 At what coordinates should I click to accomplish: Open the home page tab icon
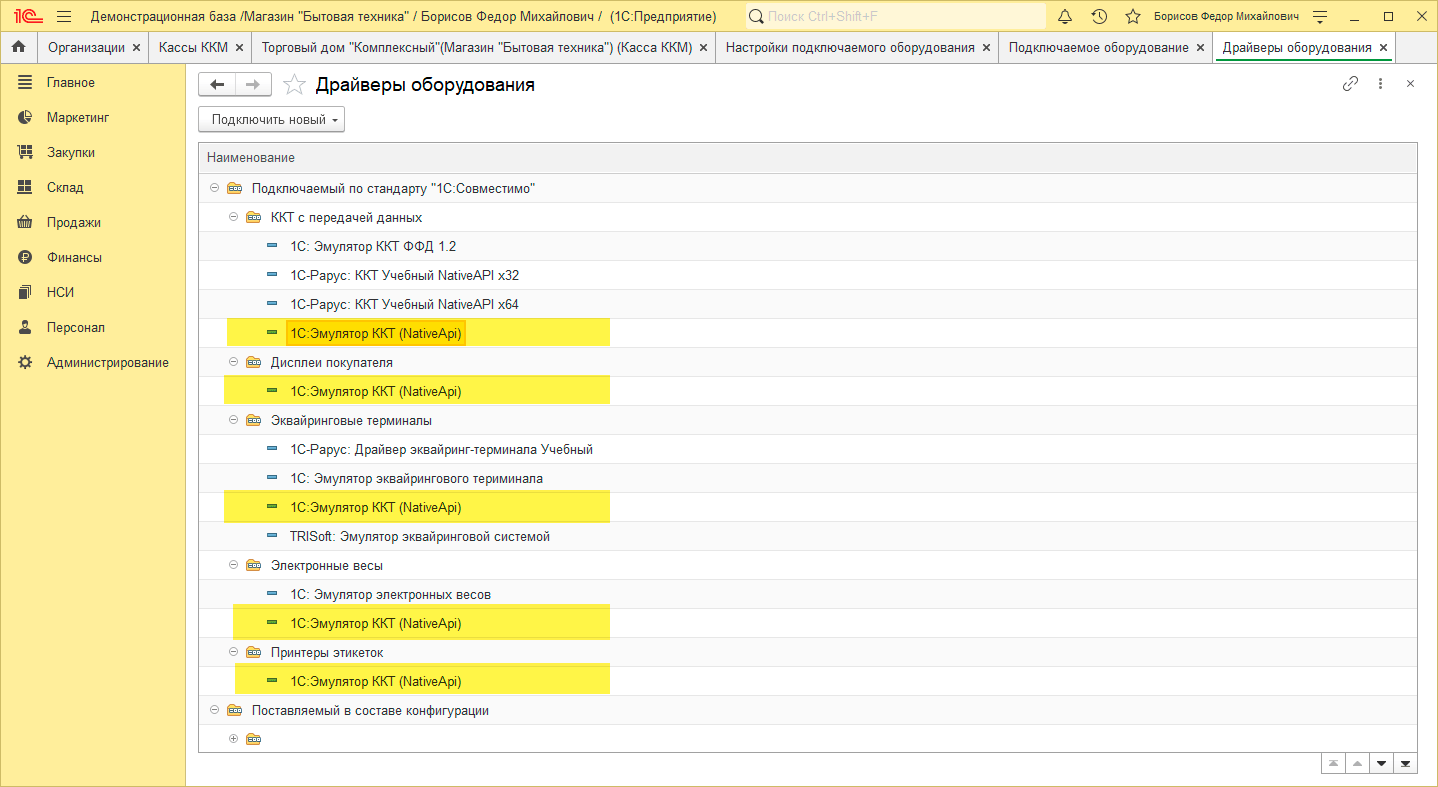(18, 47)
